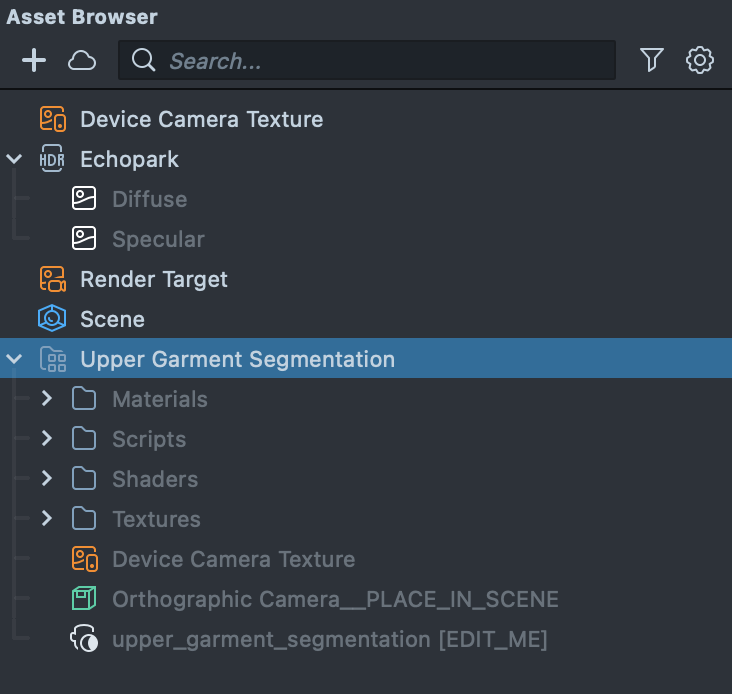Click the add new asset plus icon
The width and height of the screenshot is (732, 694).
34,61
